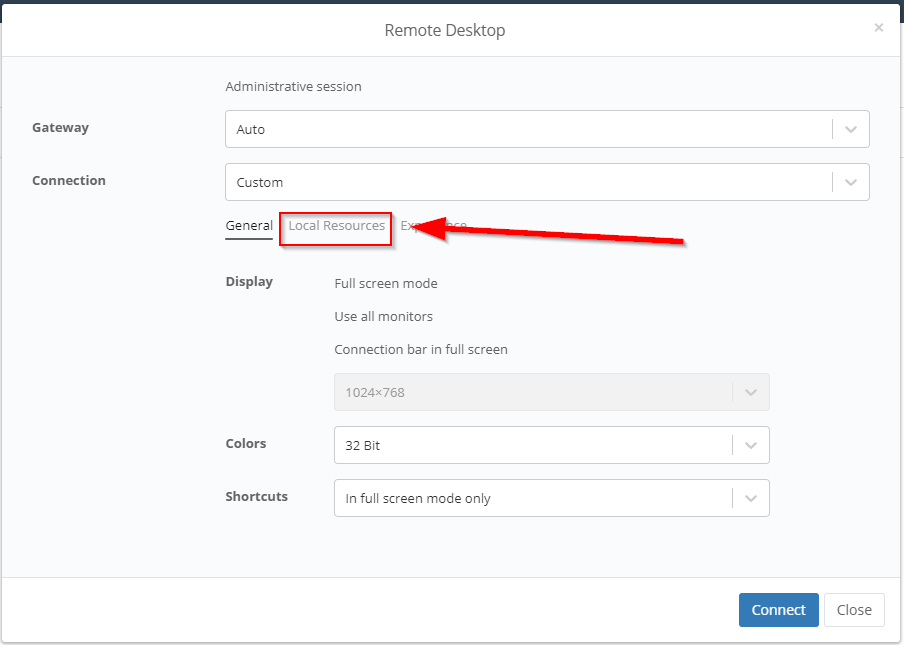
Task: Click the Shortcuts dropdown chevron arrow
Action: [750, 497]
